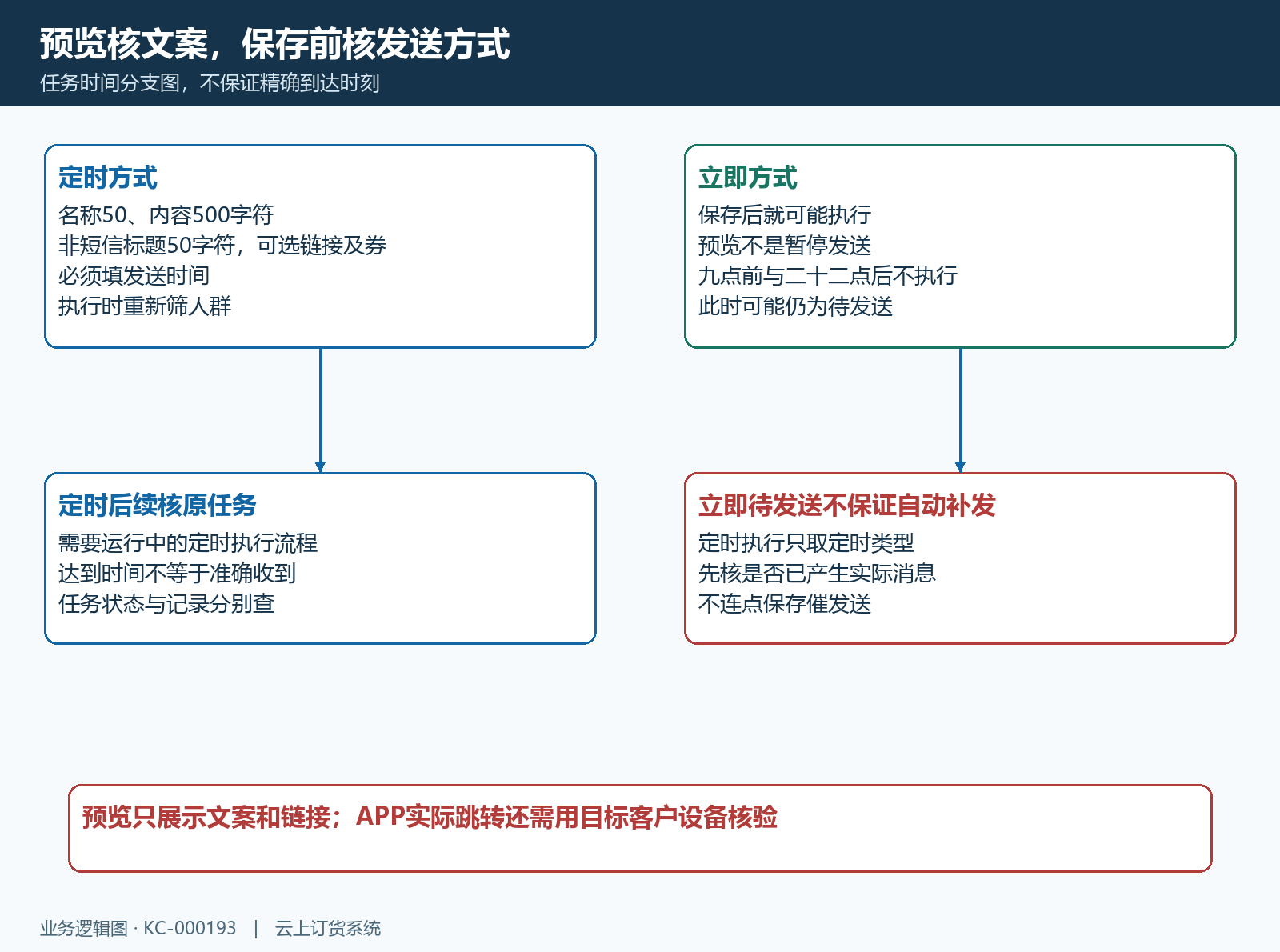Click the title 预览核文案，保存前核发送方式
The height and width of the screenshot is (952, 1280).
274,44
